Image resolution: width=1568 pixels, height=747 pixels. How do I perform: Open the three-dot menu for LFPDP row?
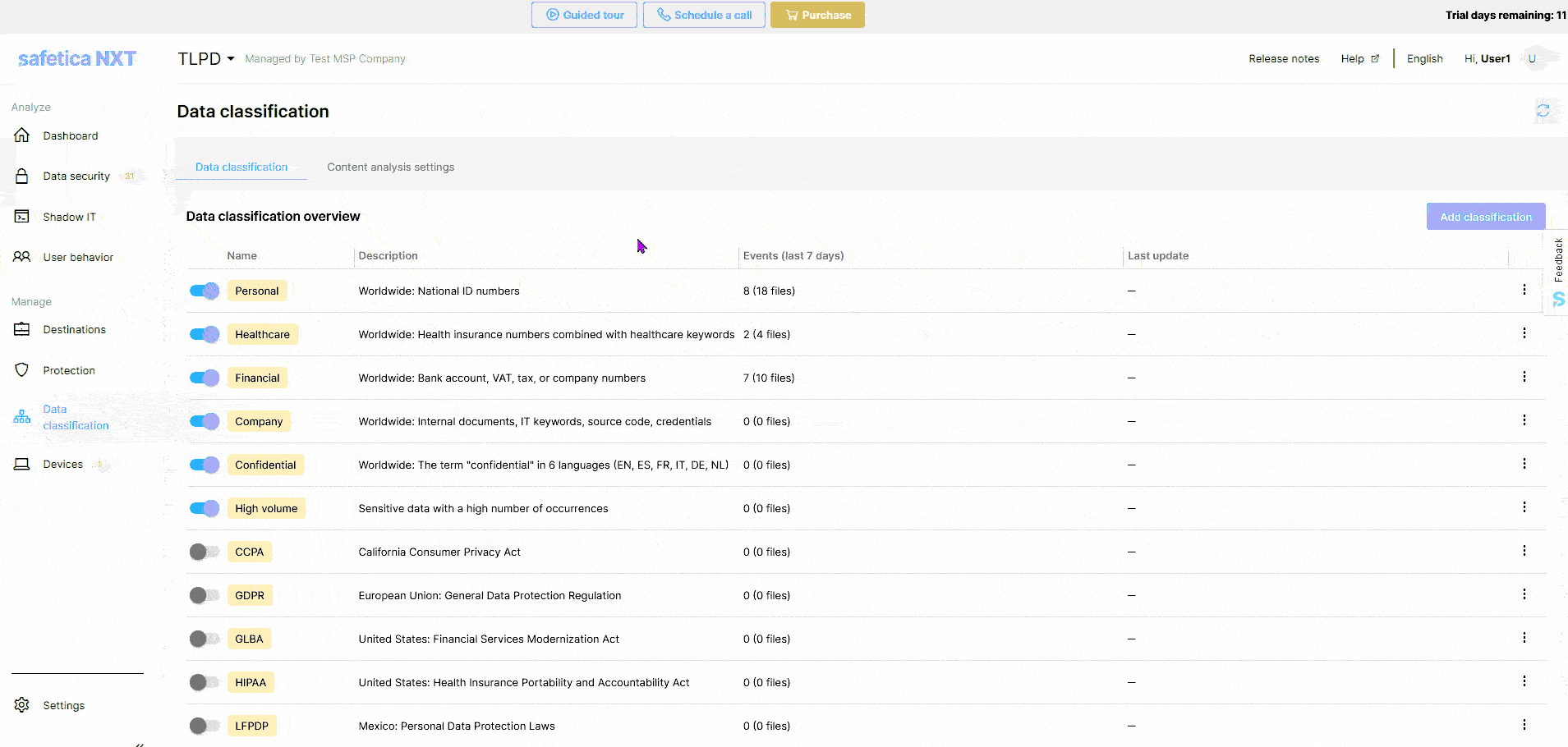1524,725
